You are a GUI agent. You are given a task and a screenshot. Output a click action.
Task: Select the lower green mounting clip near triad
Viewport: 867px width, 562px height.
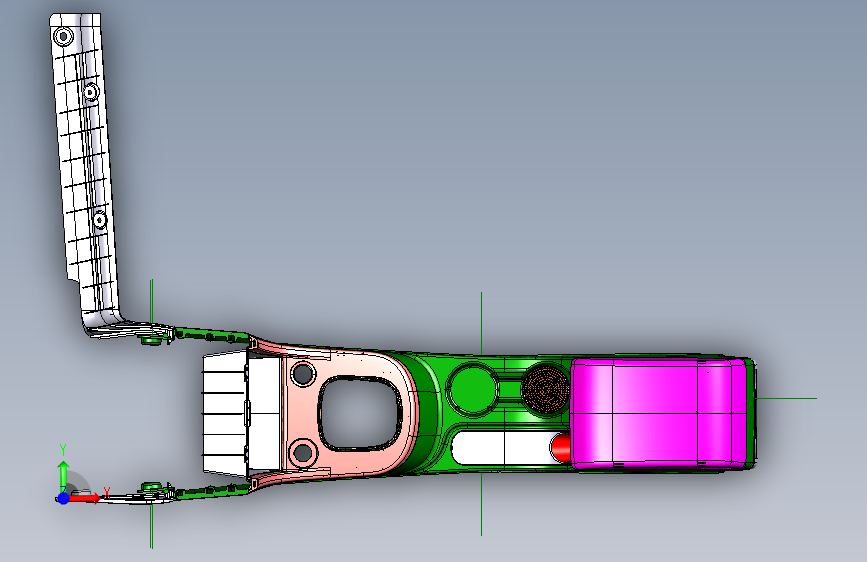(149, 487)
